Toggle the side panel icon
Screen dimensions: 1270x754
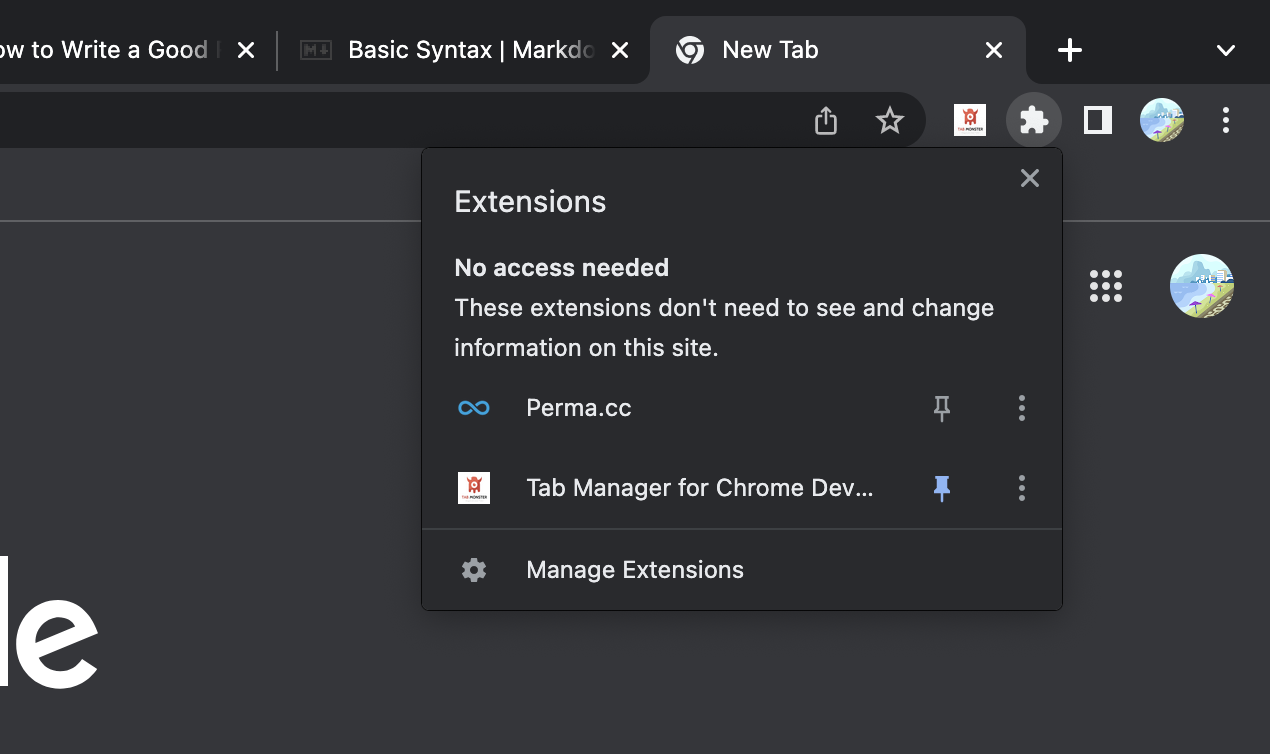(1098, 121)
